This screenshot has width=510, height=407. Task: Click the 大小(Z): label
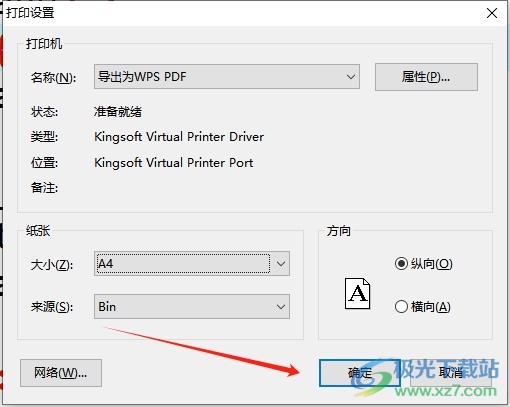coord(52,265)
